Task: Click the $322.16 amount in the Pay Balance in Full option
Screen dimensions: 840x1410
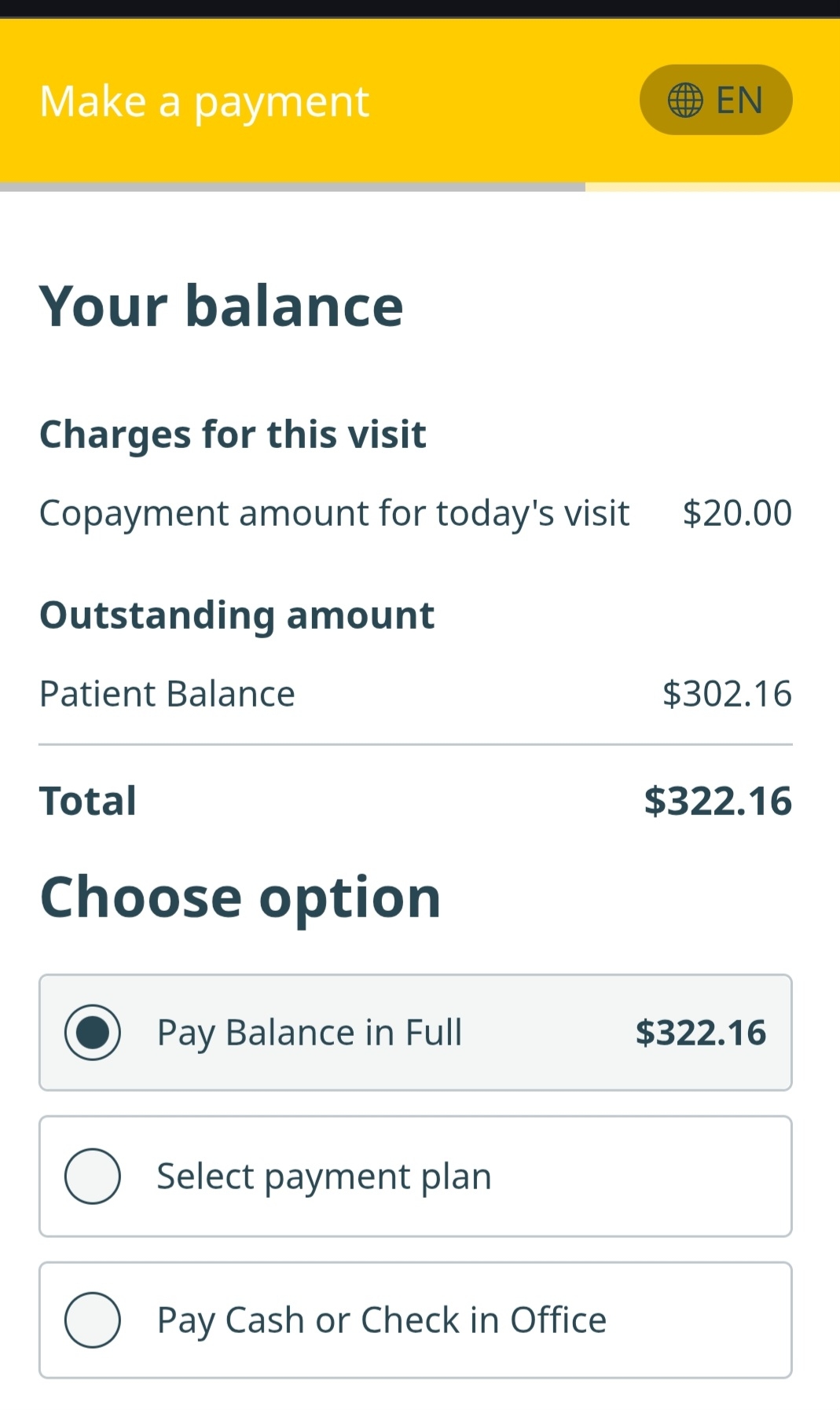Action: pos(700,1033)
